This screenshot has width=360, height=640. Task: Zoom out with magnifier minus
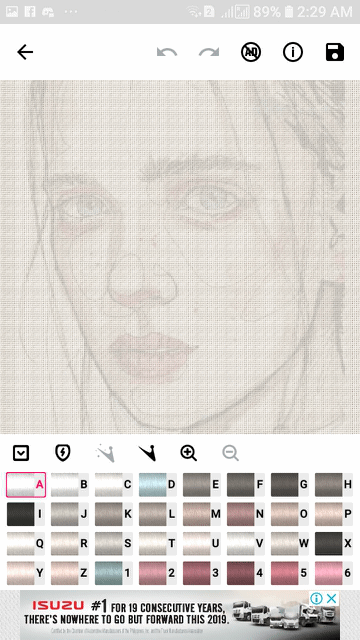(231, 453)
